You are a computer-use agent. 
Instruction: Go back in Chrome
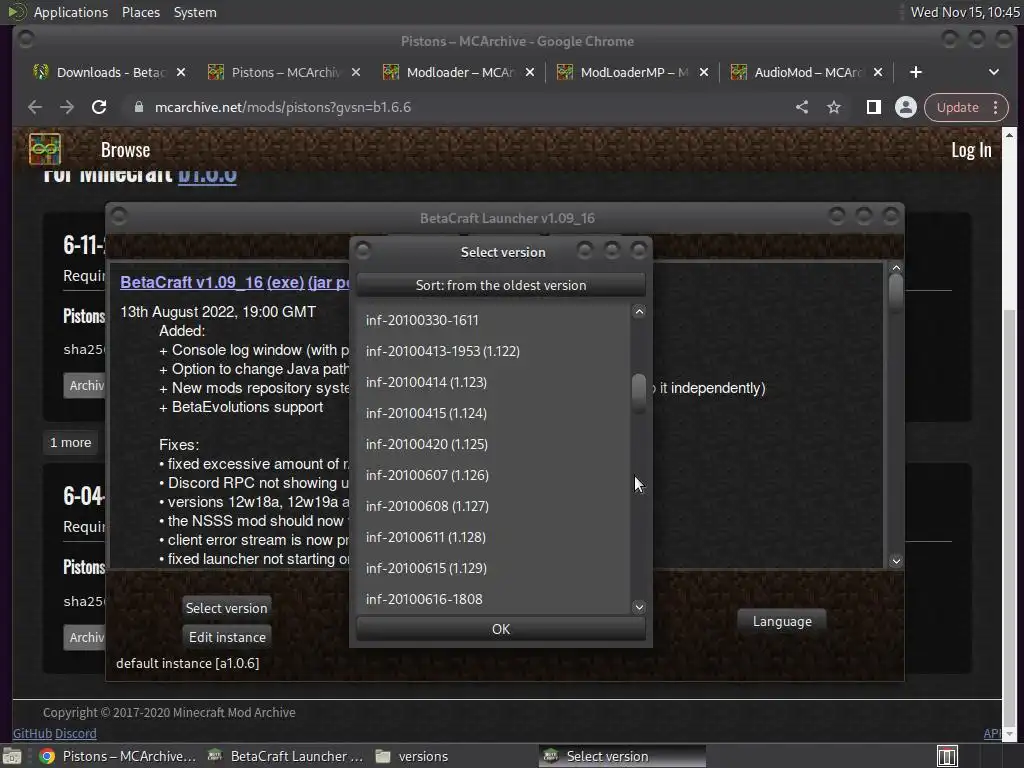(x=35, y=107)
